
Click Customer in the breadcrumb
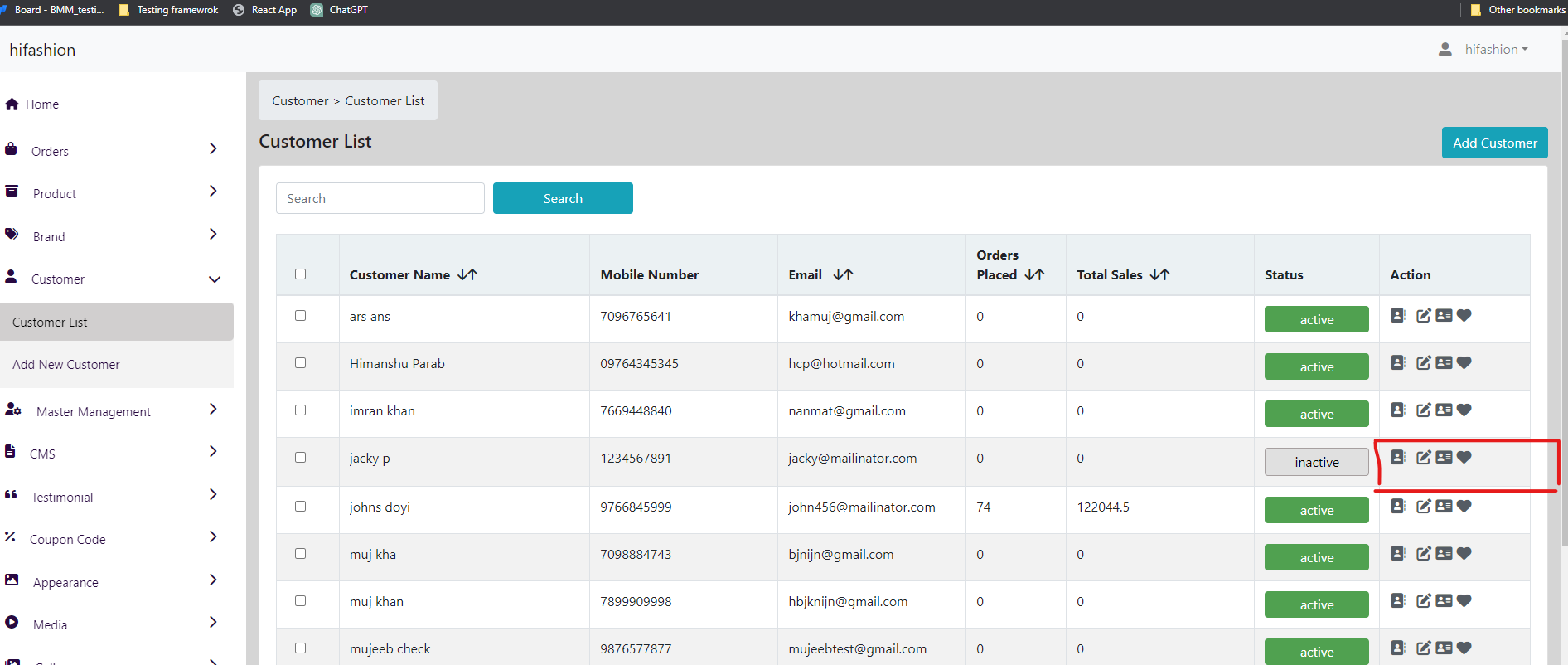[x=300, y=101]
